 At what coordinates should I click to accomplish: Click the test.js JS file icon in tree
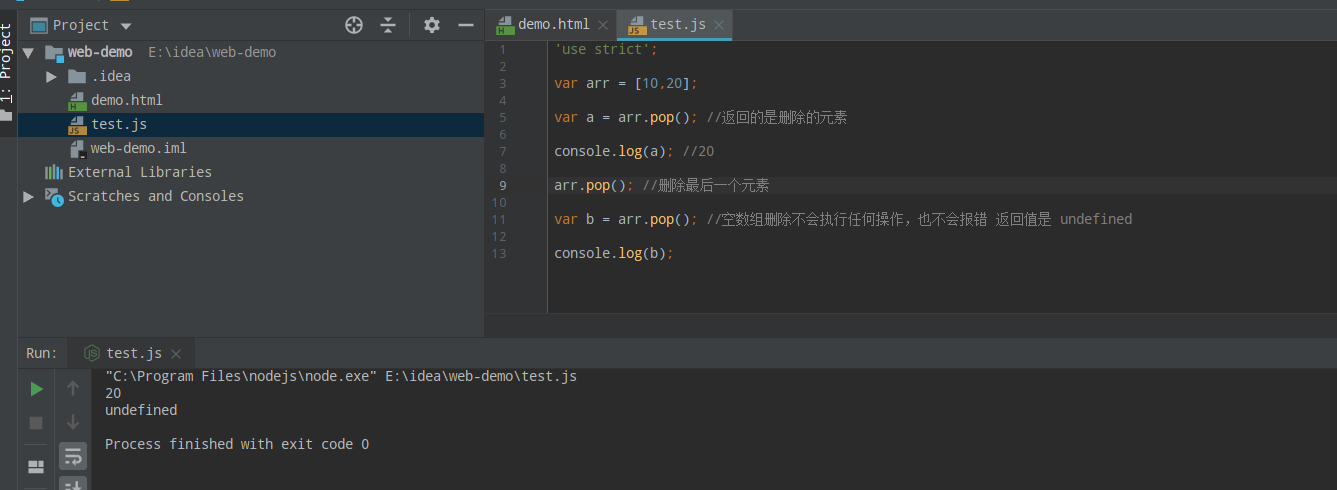pyautogui.click(x=77, y=125)
